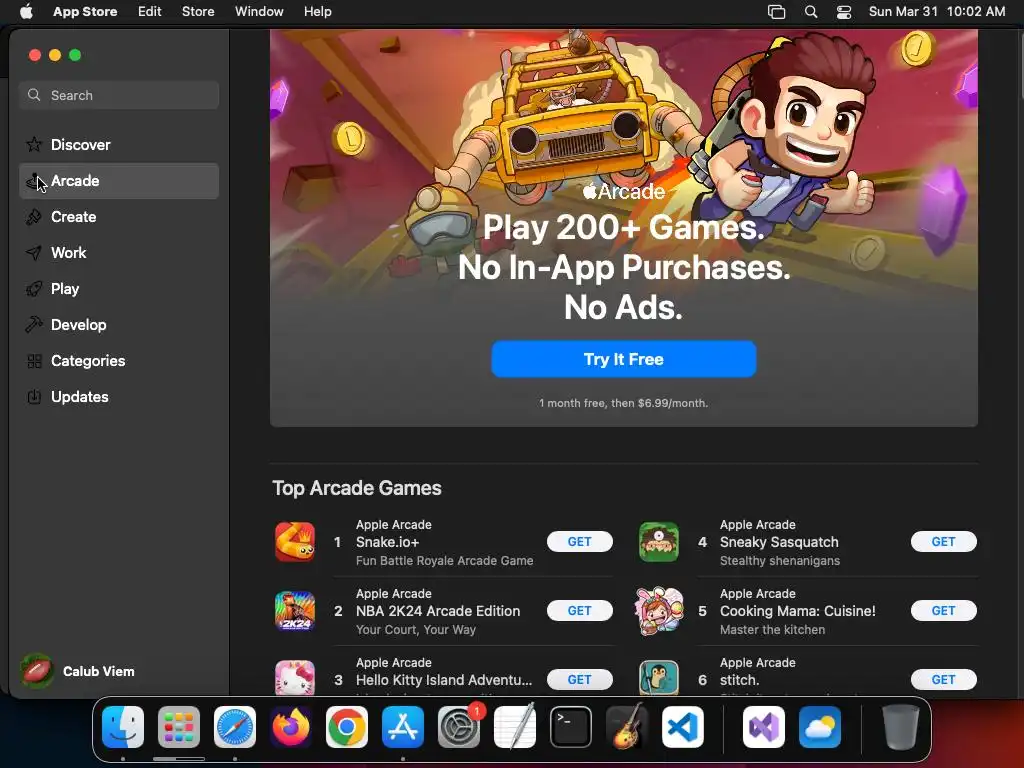Screen dimensions: 1024x768
Task: Open the Store menu
Action: pos(198,12)
